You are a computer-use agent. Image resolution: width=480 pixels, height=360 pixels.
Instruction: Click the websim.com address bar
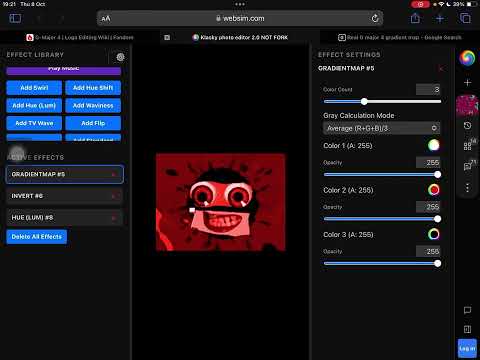[240, 19]
